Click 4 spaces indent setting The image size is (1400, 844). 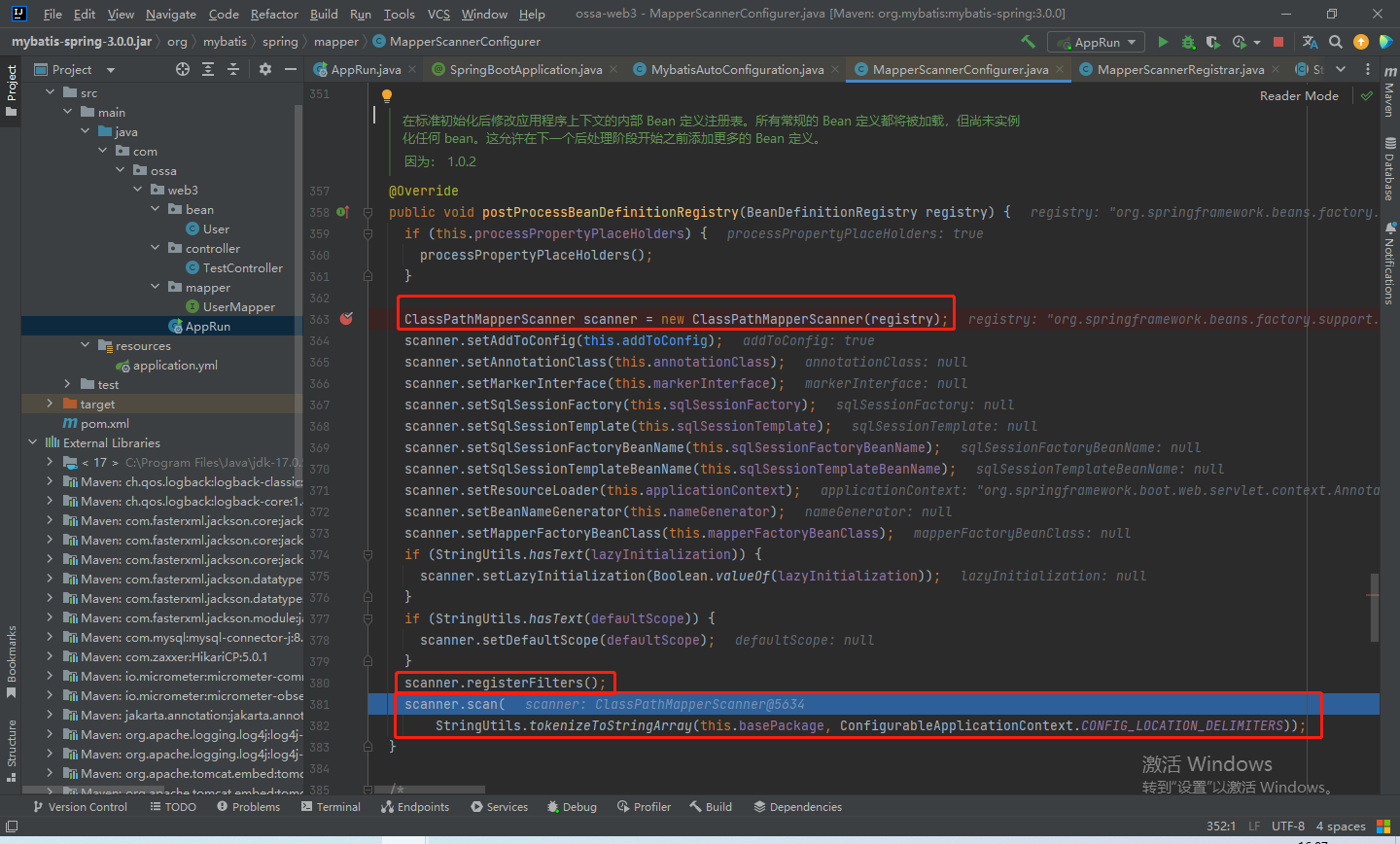pos(1341,826)
